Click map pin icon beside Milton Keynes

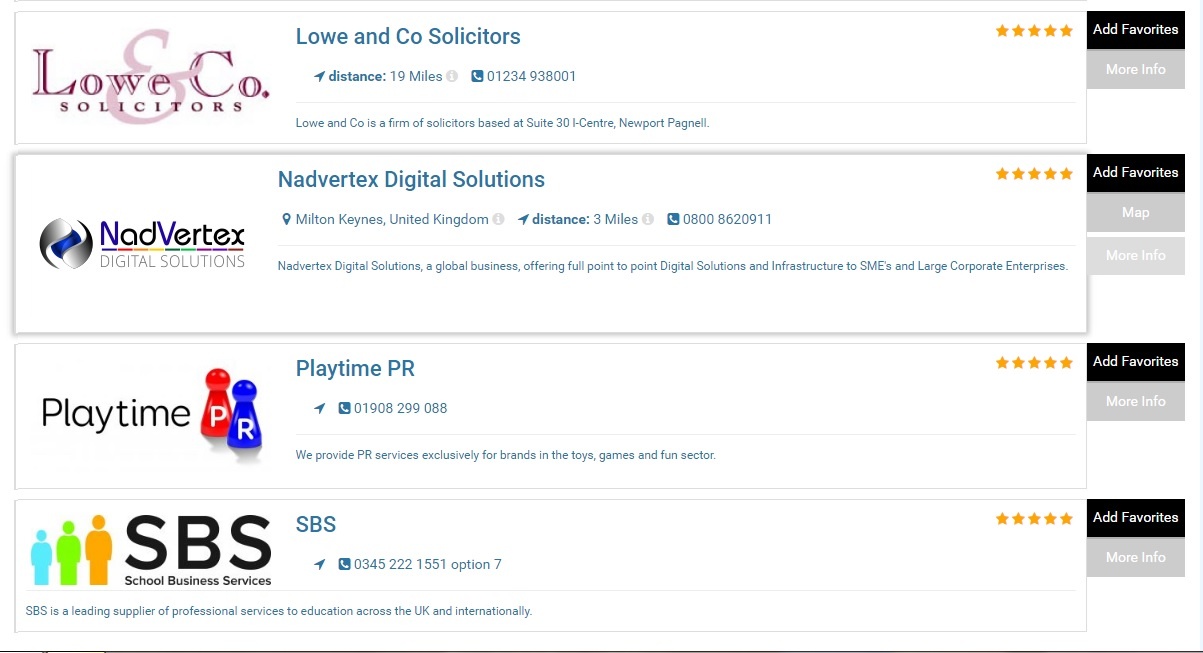pos(286,220)
